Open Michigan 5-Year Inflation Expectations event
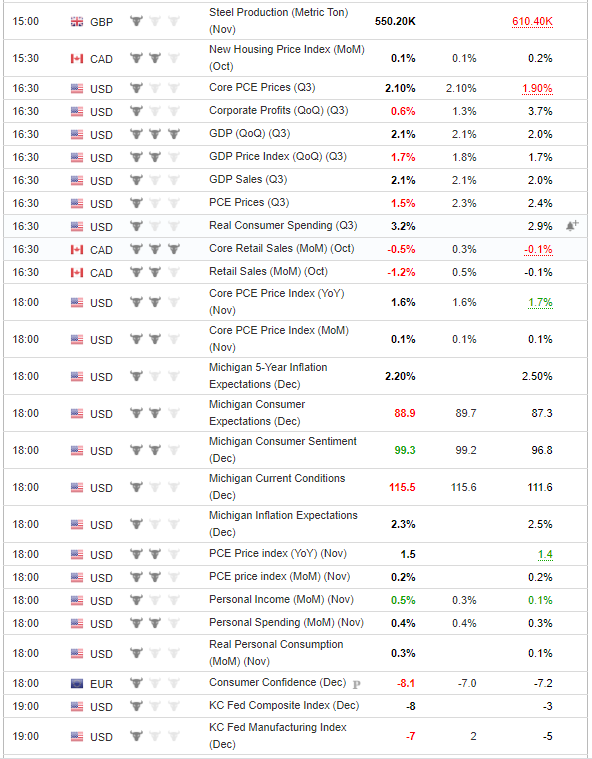 268,376
